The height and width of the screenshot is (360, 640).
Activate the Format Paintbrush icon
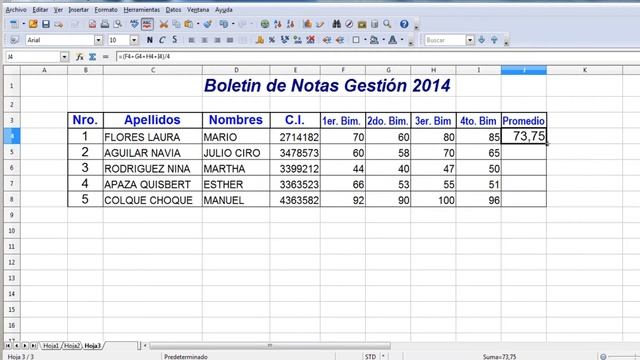click(x=208, y=24)
